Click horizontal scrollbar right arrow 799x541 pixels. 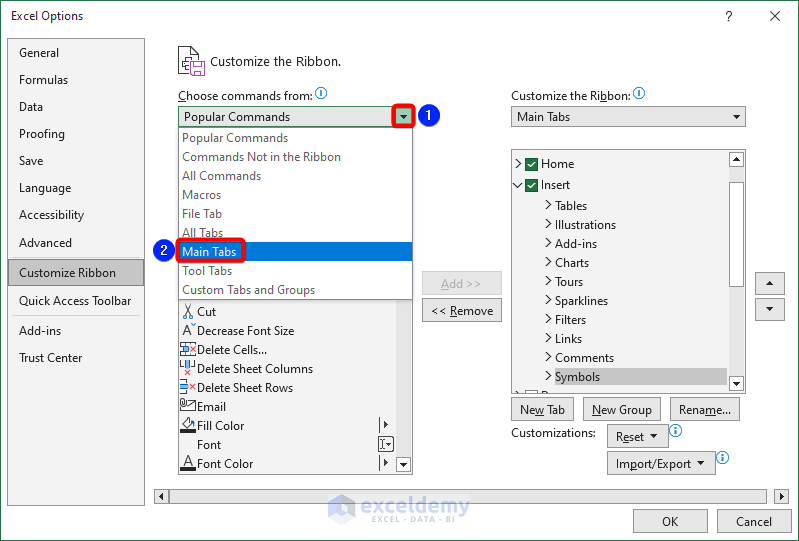pyautogui.click(x=781, y=496)
